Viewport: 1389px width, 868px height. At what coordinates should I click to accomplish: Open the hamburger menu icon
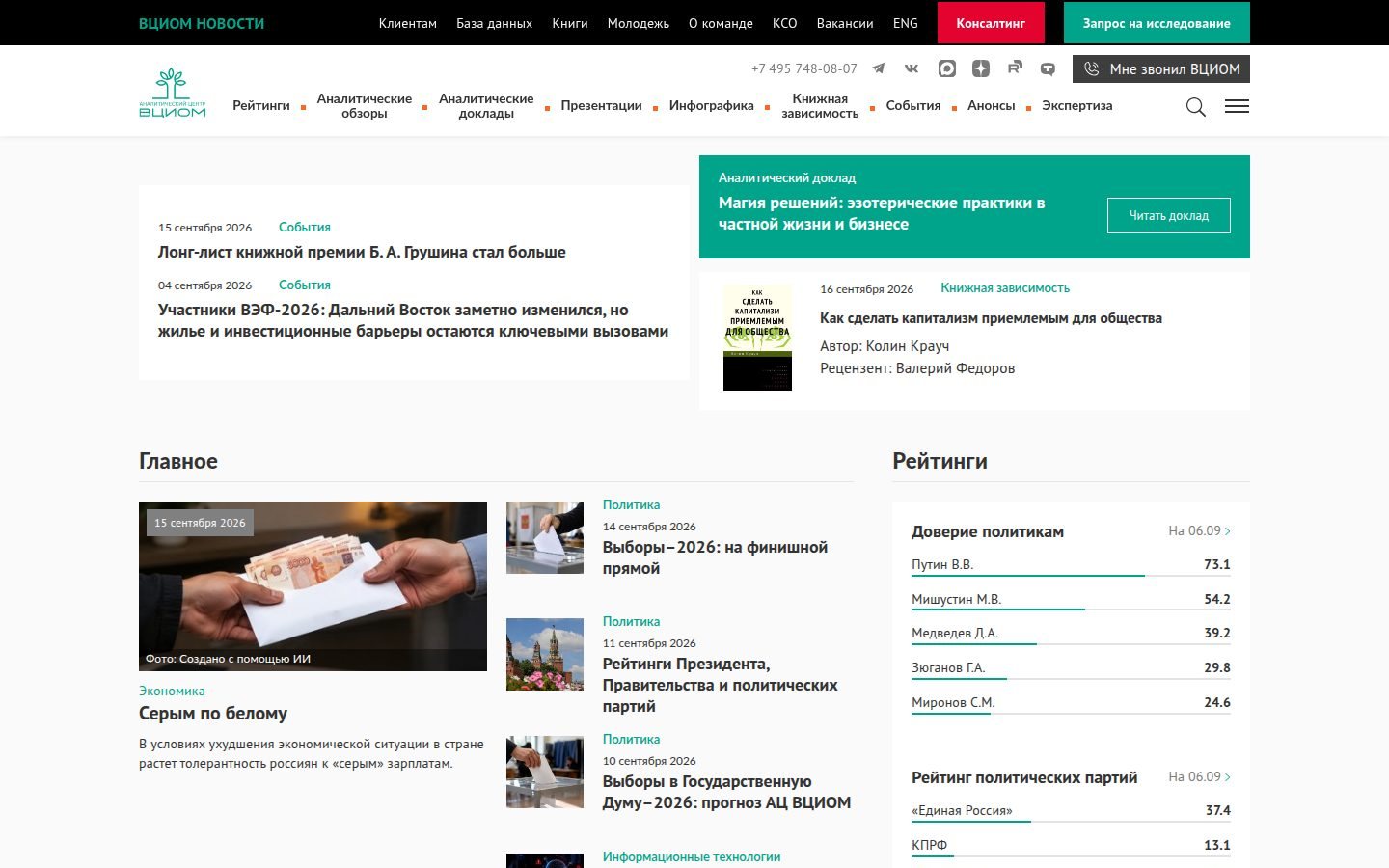1237,106
